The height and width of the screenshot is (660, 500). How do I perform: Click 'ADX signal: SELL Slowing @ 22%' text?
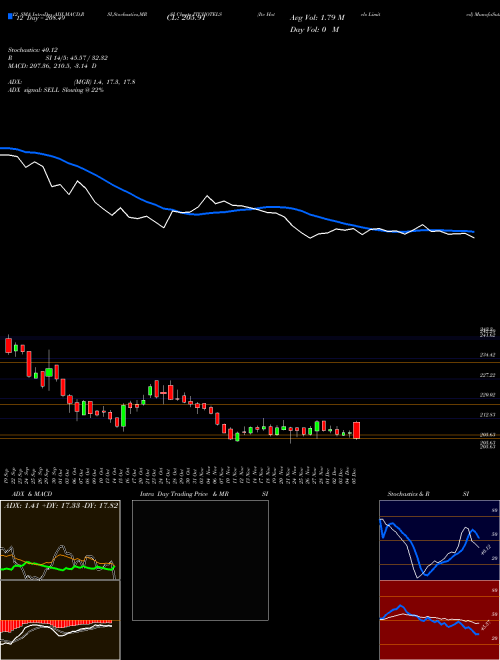pyautogui.click(x=56, y=90)
